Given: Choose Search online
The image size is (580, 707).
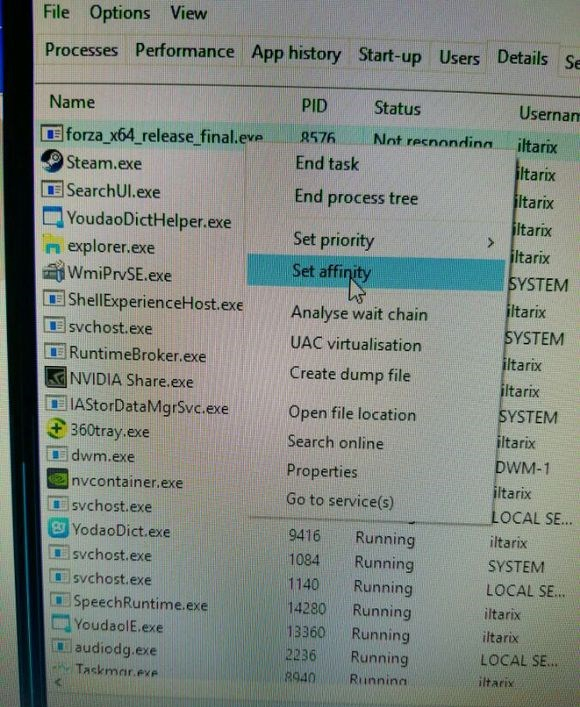Looking at the screenshot, I should pyautogui.click(x=336, y=442).
